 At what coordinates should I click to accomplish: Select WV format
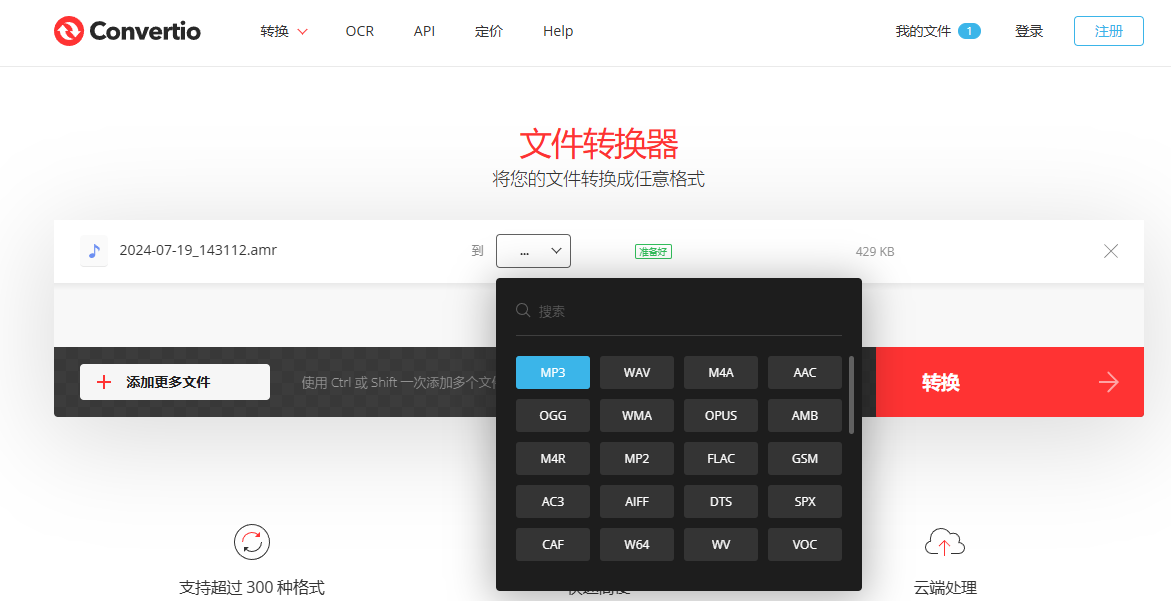pos(721,544)
